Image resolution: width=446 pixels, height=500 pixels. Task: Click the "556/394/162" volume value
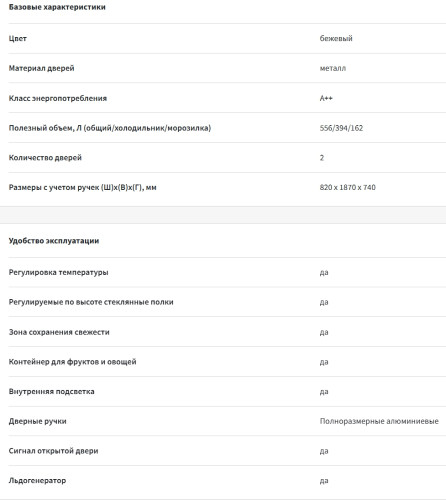coord(341,128)
